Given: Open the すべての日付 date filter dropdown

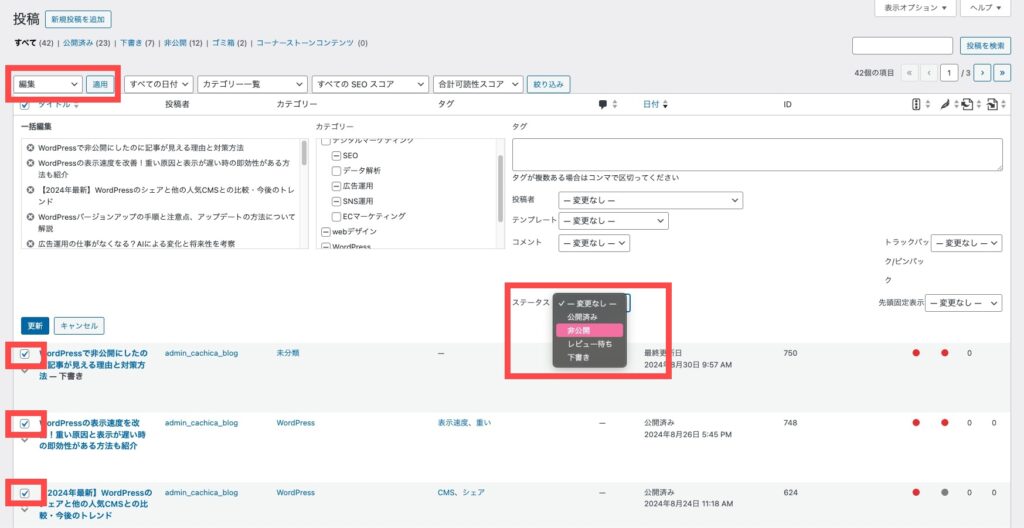Looking at the screenshot, I should click(159, 84).
